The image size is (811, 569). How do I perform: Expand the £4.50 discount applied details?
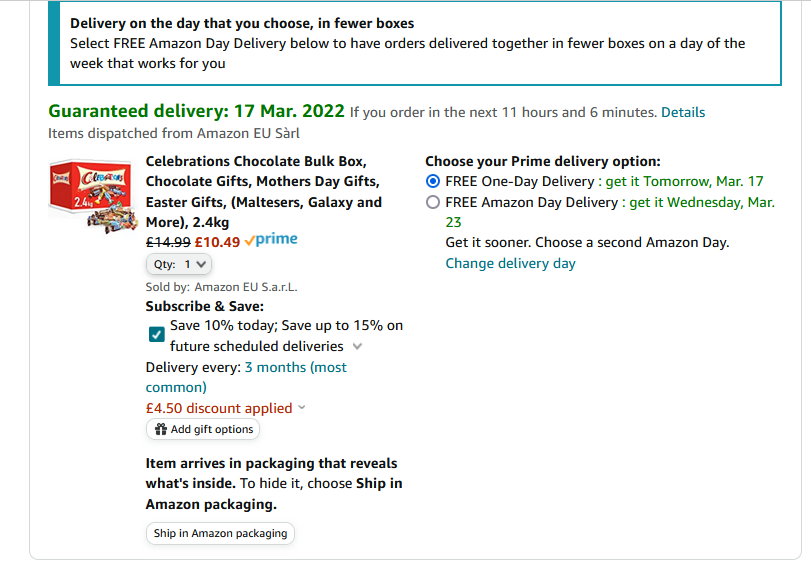tap(302, 408)
